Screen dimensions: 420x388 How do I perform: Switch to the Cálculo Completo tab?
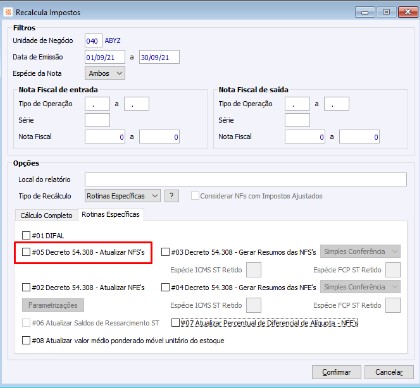click(x=46, y=215)
